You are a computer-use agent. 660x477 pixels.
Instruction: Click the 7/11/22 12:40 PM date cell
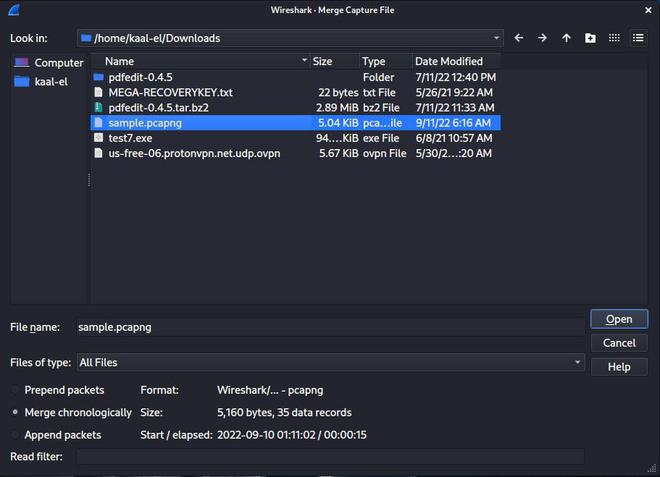pos(456,77)
